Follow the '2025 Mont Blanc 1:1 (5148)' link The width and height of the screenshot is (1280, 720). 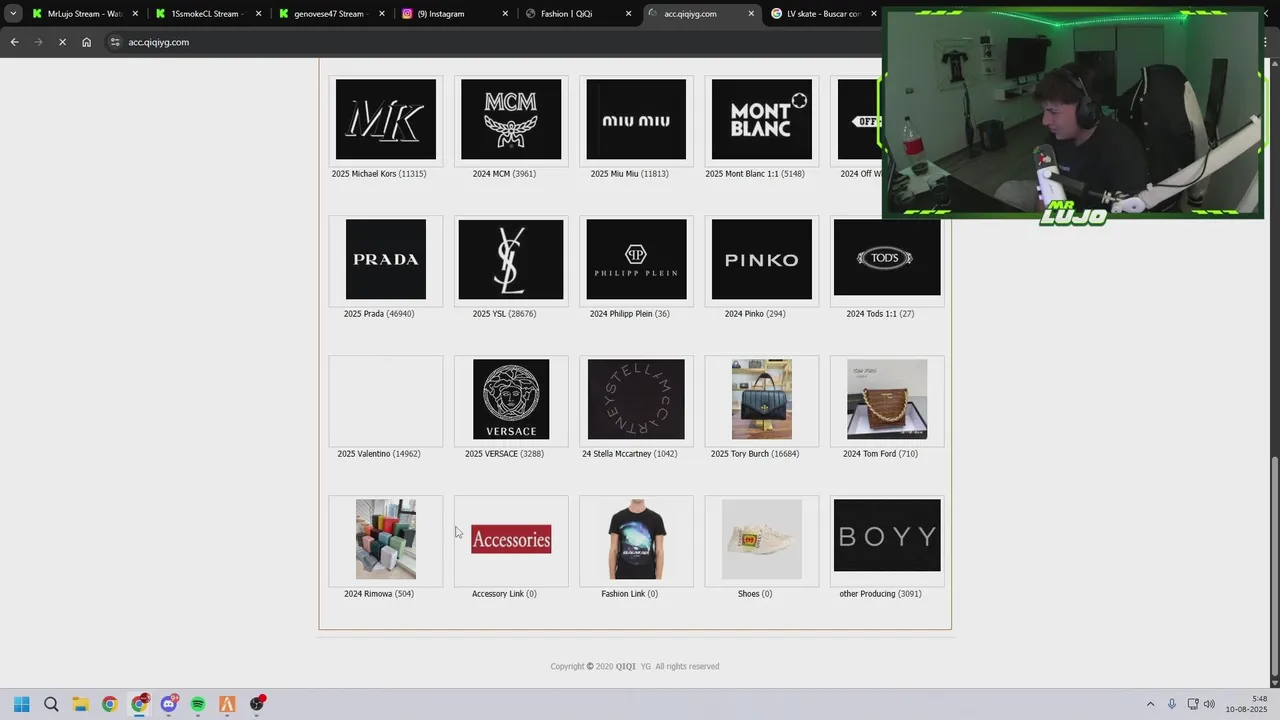click(755, 174)
